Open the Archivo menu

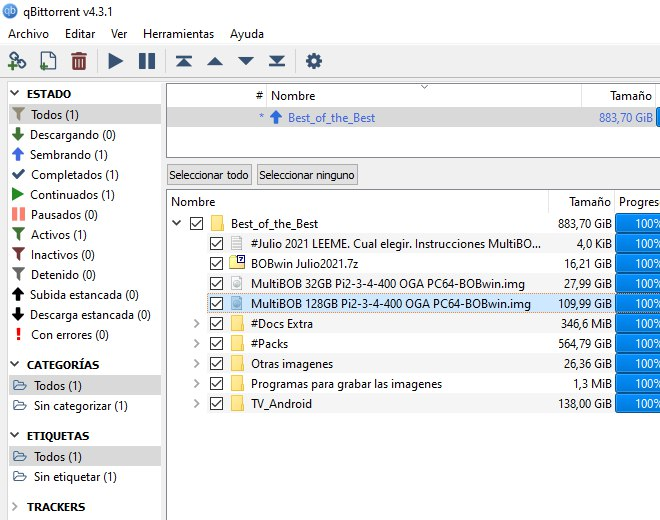click(28, 34)
